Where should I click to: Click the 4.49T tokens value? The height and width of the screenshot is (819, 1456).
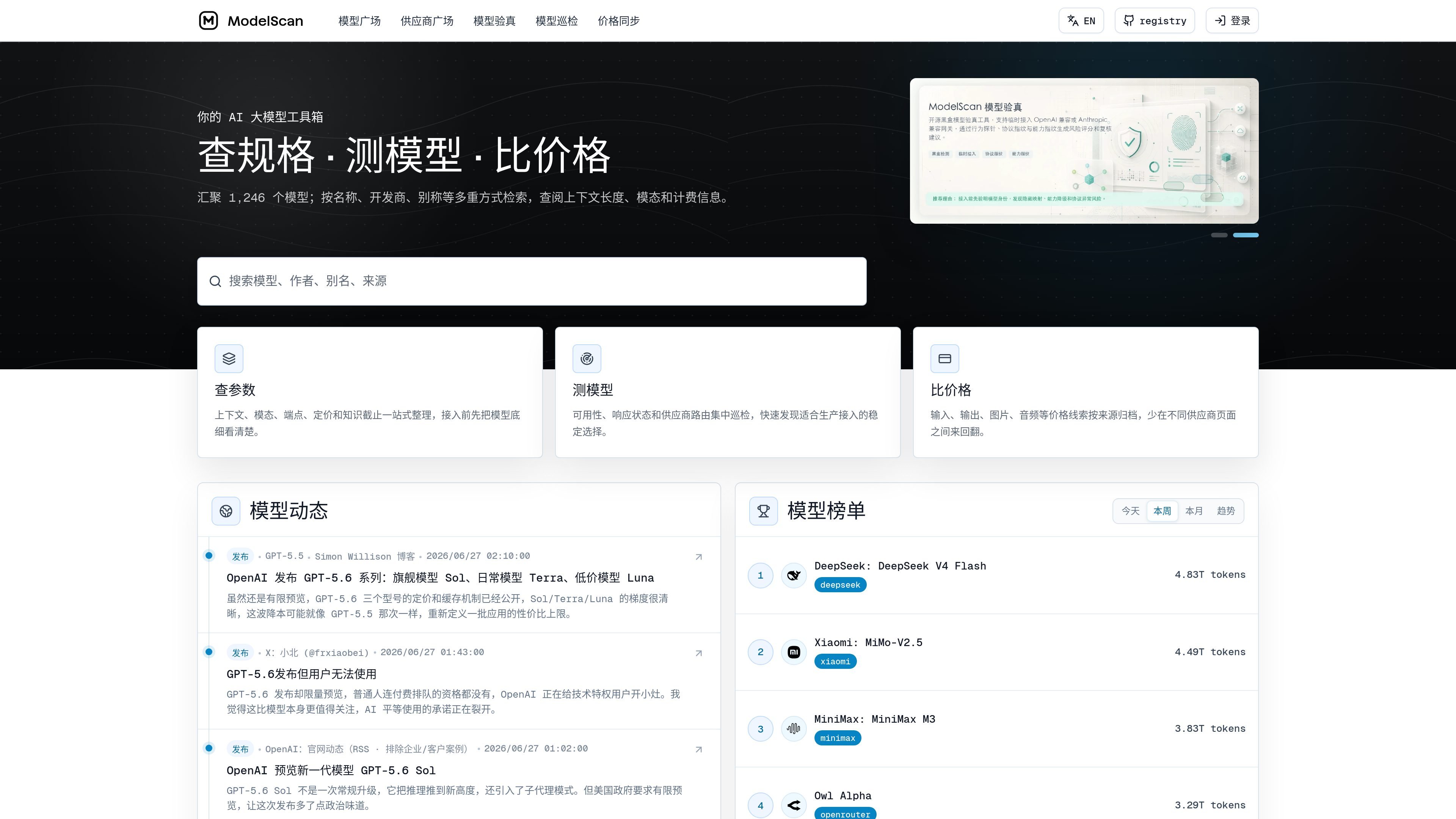[x=1210, y=652]
